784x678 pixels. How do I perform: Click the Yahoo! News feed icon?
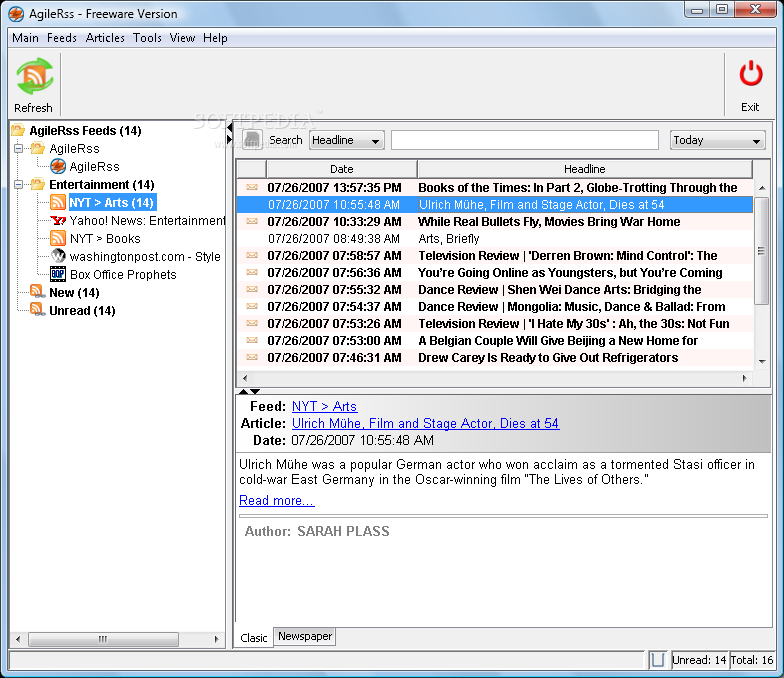(58, 220)
